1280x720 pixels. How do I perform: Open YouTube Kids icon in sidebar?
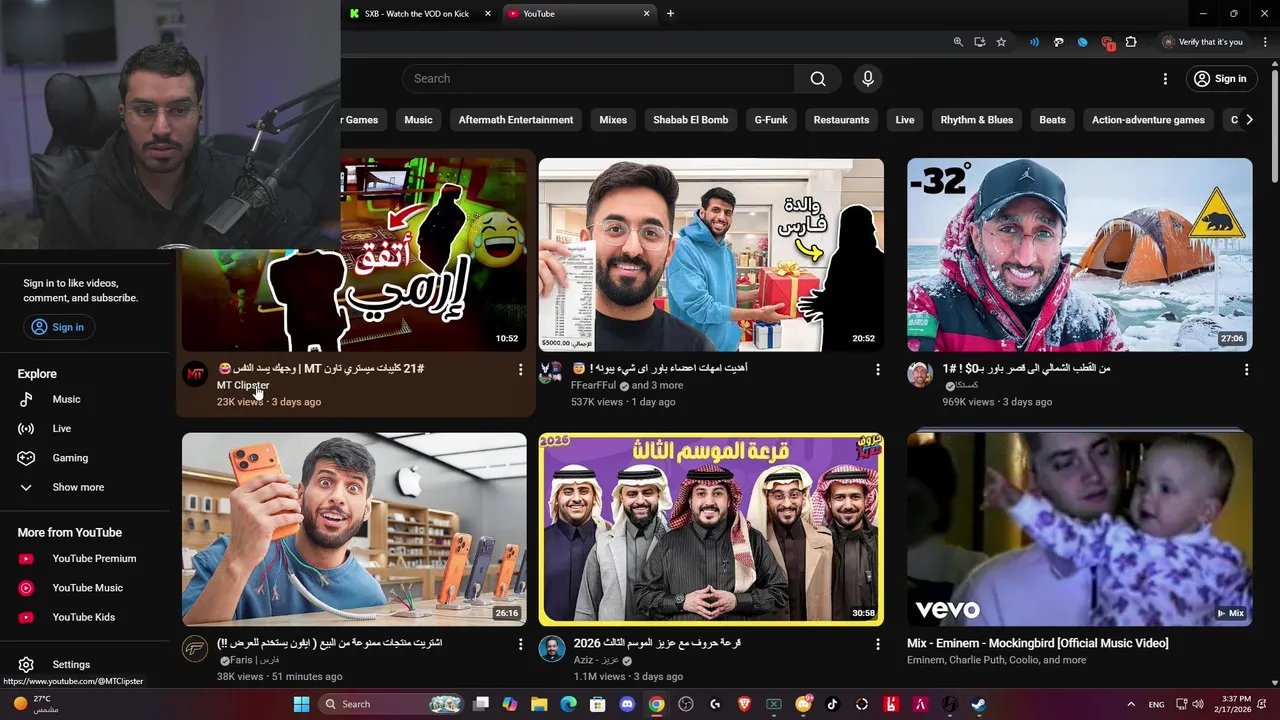click(27, 617)
